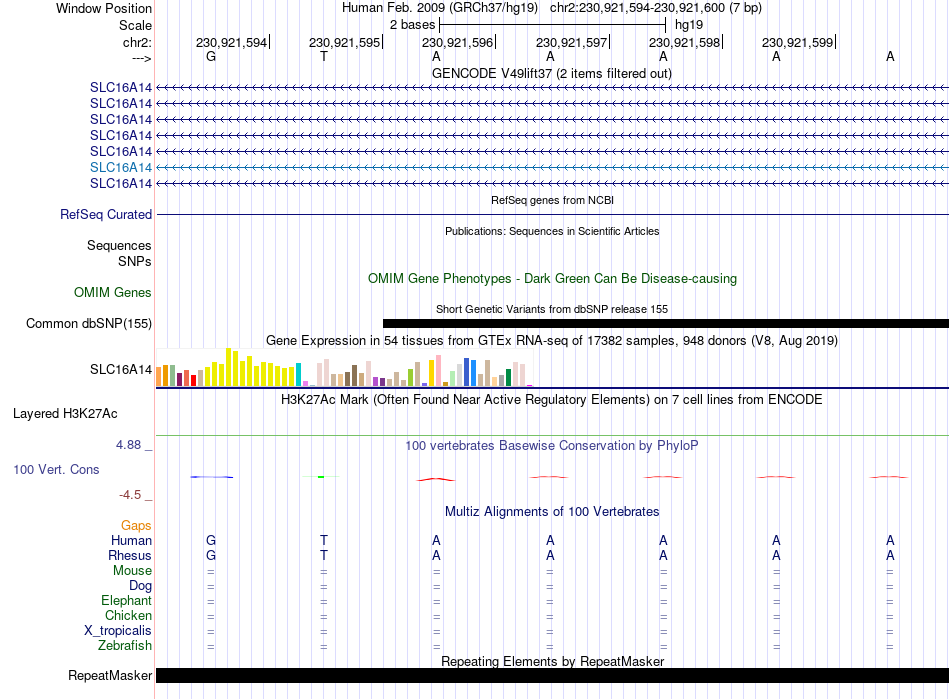Select the Human species row label
Viewport: 950px width, 699px height.
pyautogui.click(x=131, y=540)
